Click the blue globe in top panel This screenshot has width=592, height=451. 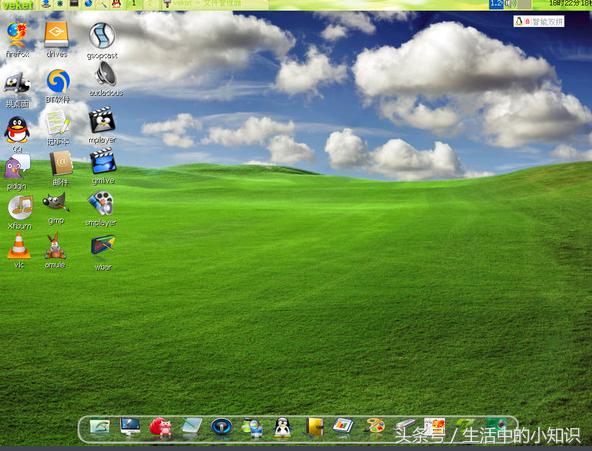click(x=88, y=4)
